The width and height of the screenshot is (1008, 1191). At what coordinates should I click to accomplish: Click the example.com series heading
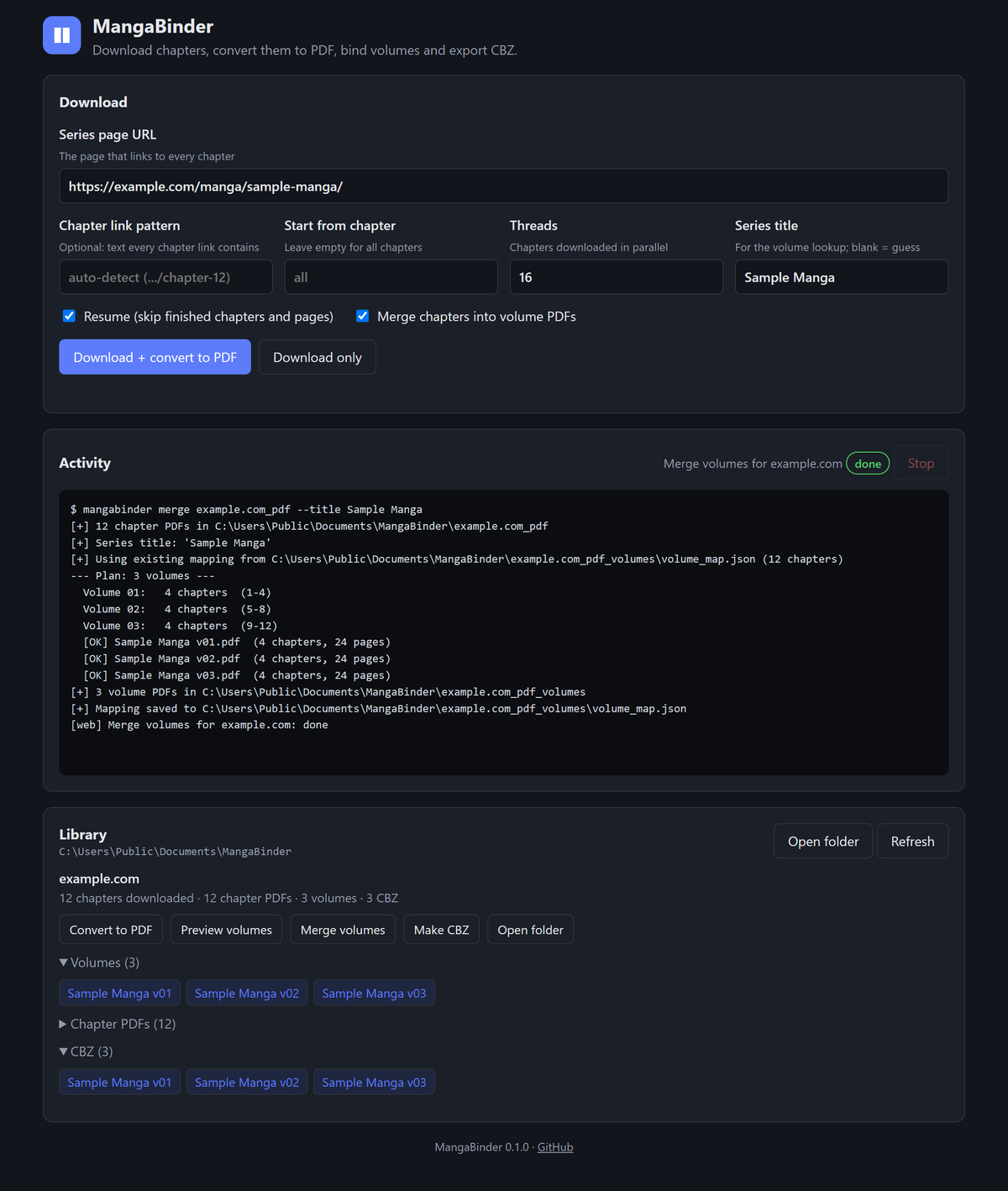[x=99, y=879]
